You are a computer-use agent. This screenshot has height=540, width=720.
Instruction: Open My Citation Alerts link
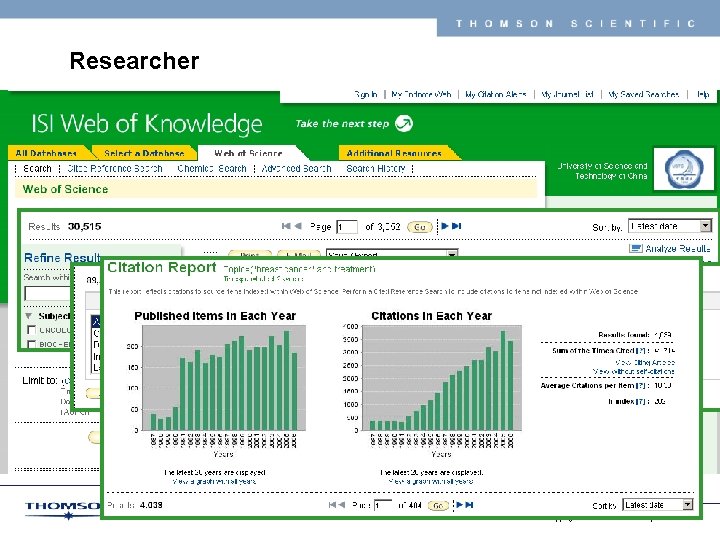pyautogui.click(x=496, y=95)
